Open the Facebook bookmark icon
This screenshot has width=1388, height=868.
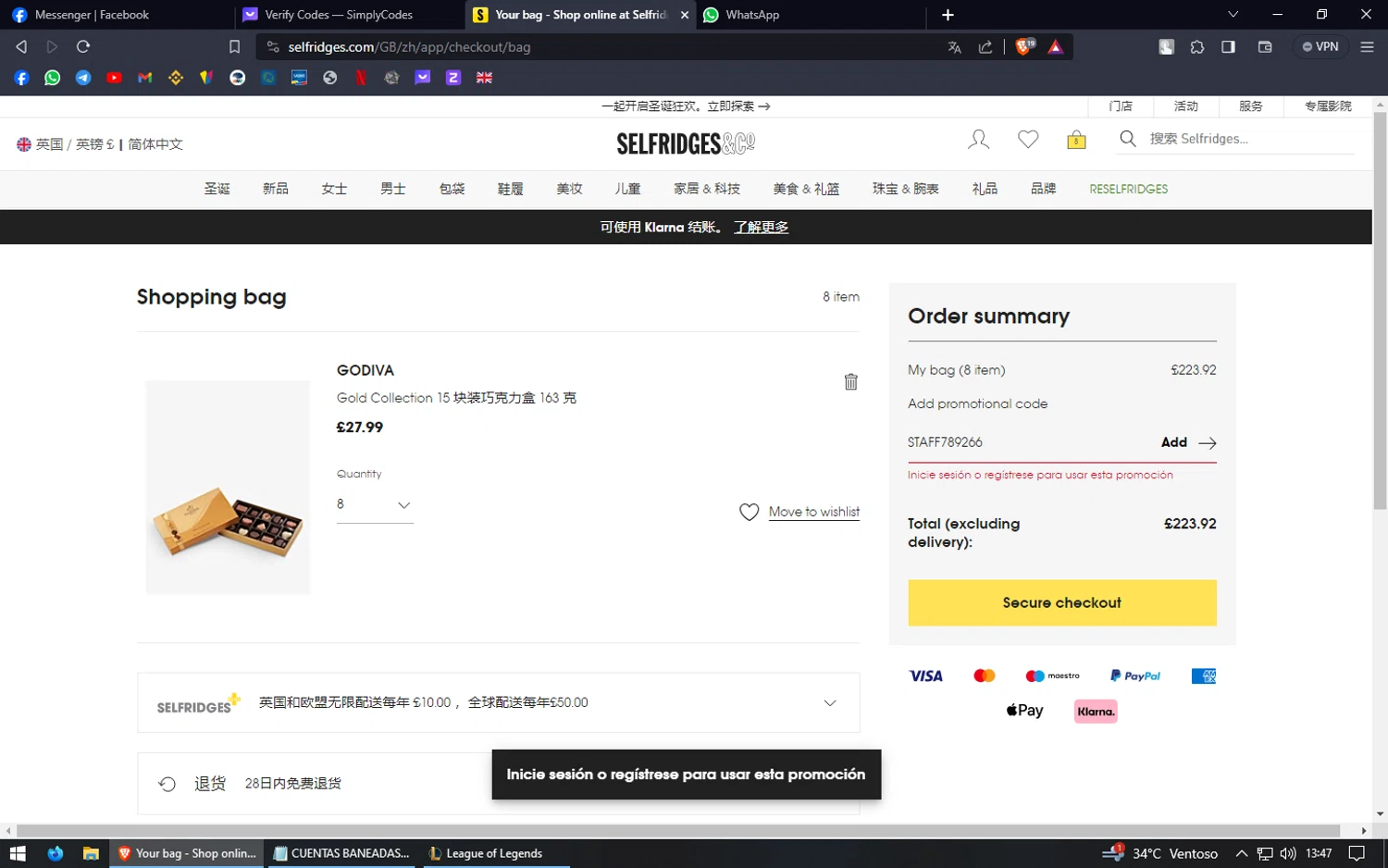tap(21, 78)
